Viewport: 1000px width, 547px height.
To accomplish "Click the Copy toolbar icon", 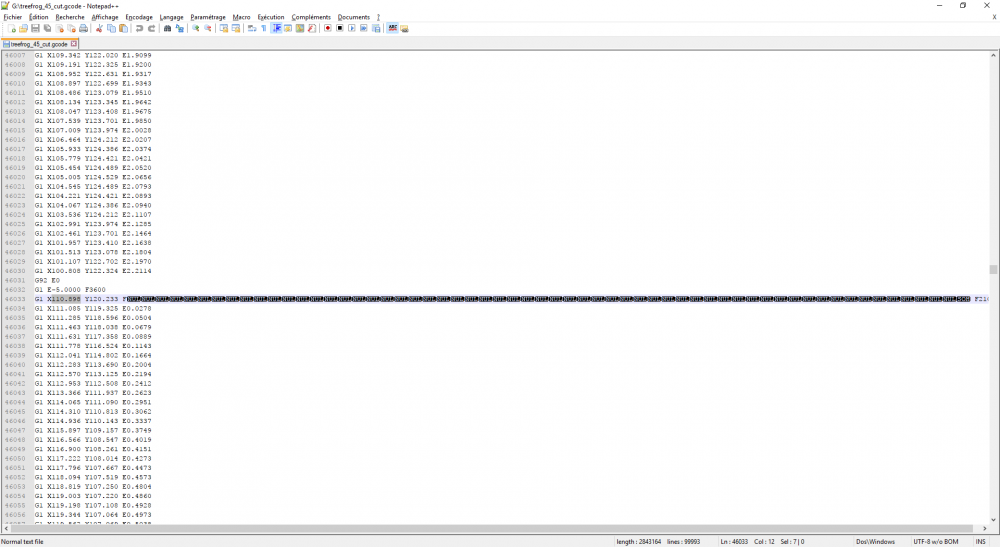I will (x=111, y=28).
